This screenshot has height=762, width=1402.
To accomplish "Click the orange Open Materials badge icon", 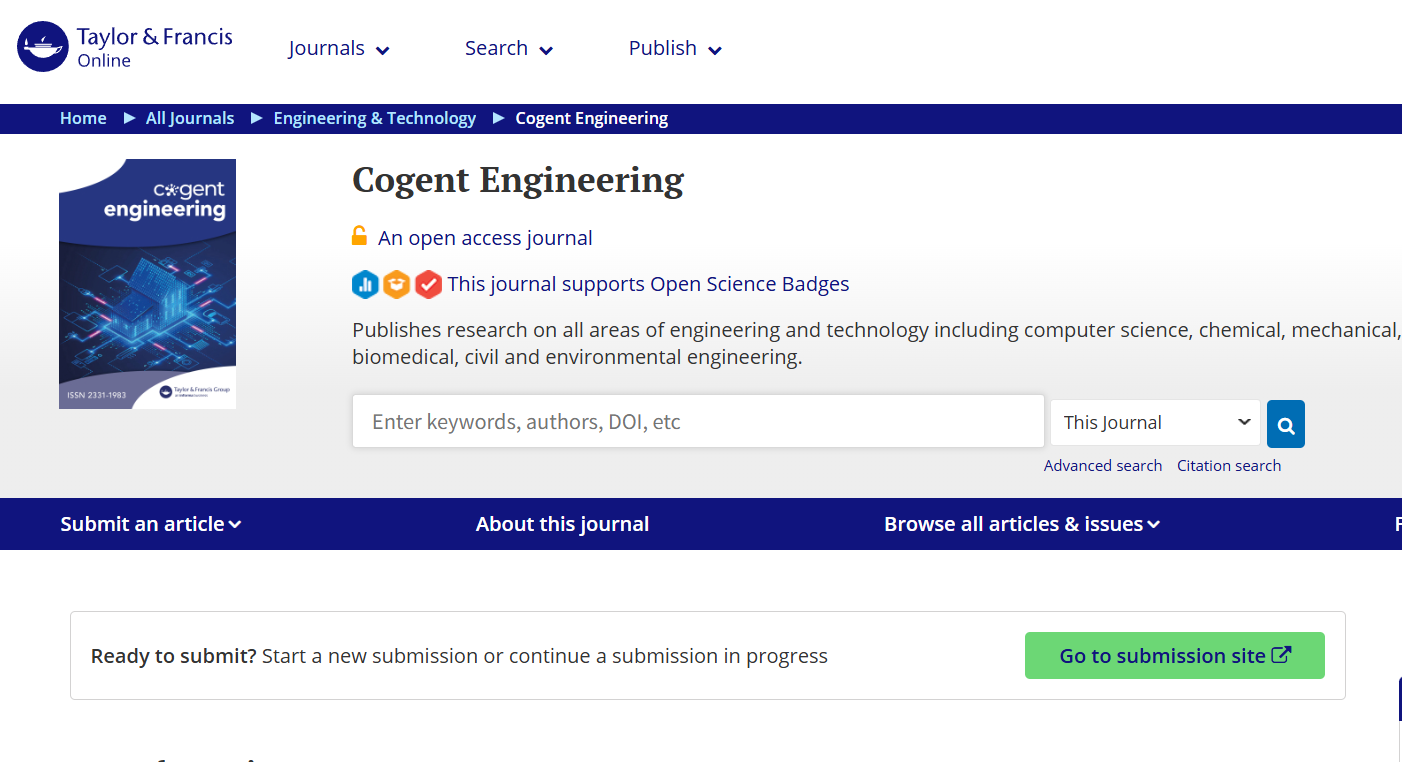I will click(x=397, y=285).
